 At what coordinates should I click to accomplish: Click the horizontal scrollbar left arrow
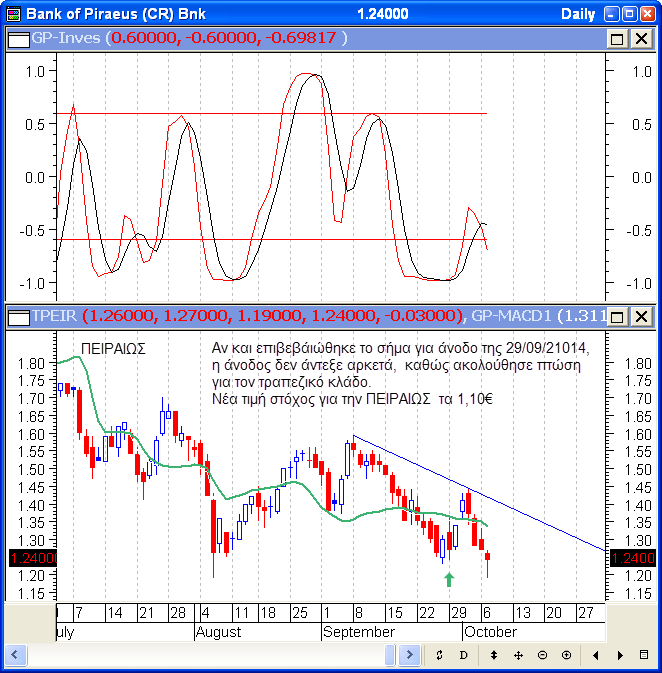[15, 655]
